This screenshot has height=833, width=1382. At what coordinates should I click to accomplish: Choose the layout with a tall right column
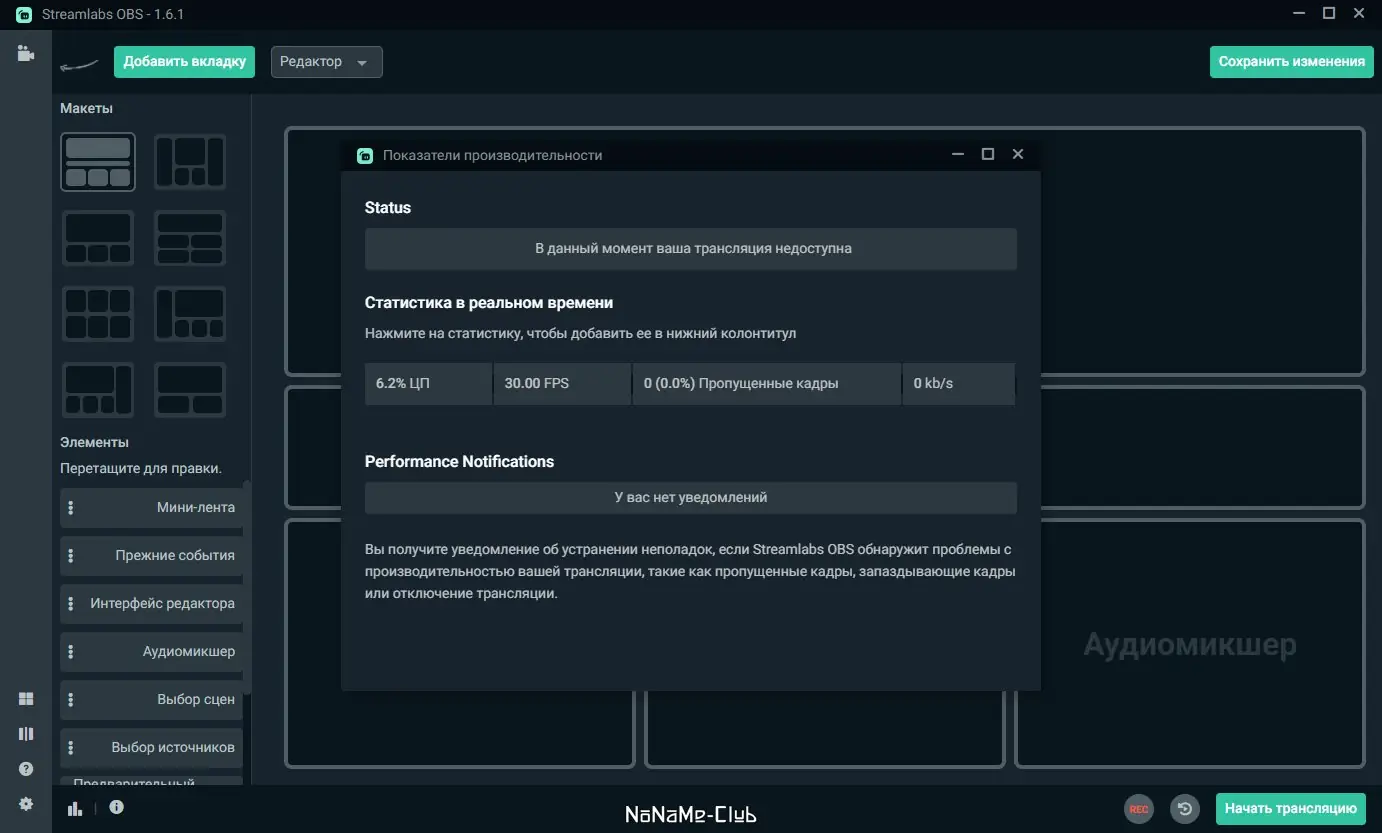pos(98,390)
